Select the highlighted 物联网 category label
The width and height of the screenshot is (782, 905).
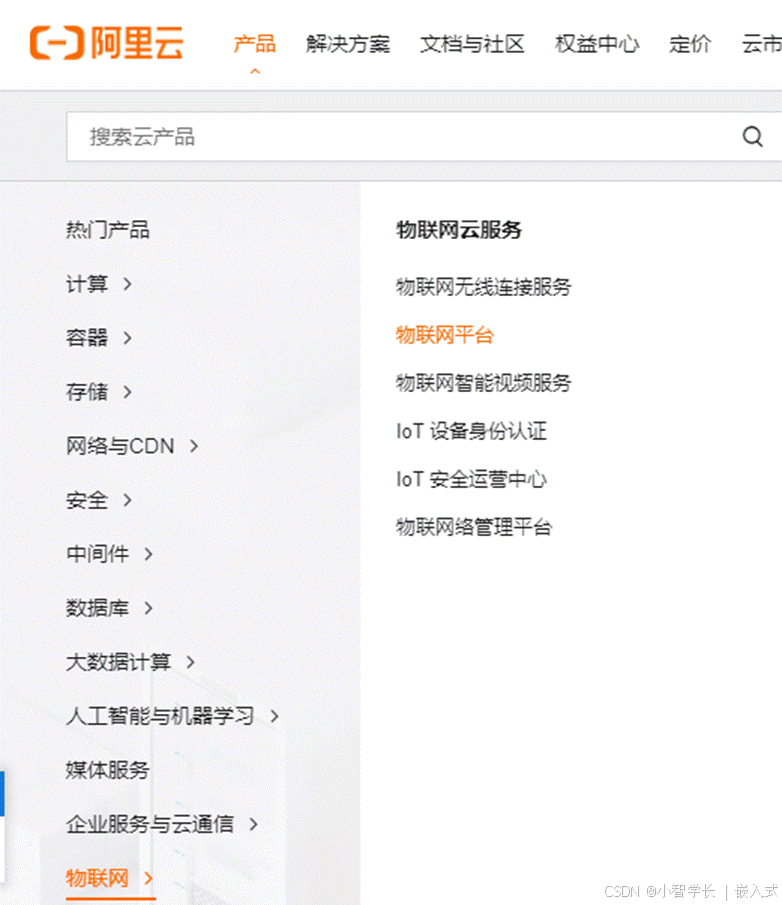[97, 878]
